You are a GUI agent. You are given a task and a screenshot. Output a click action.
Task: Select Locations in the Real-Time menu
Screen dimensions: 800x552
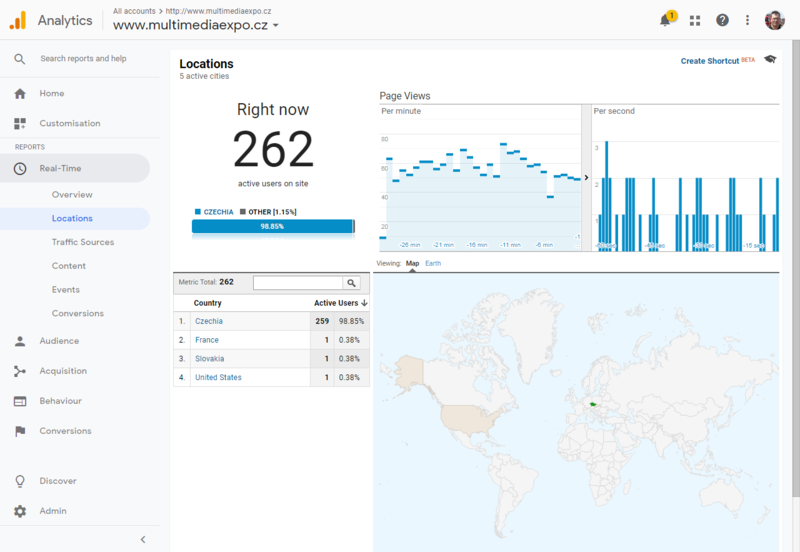point(72,218)
